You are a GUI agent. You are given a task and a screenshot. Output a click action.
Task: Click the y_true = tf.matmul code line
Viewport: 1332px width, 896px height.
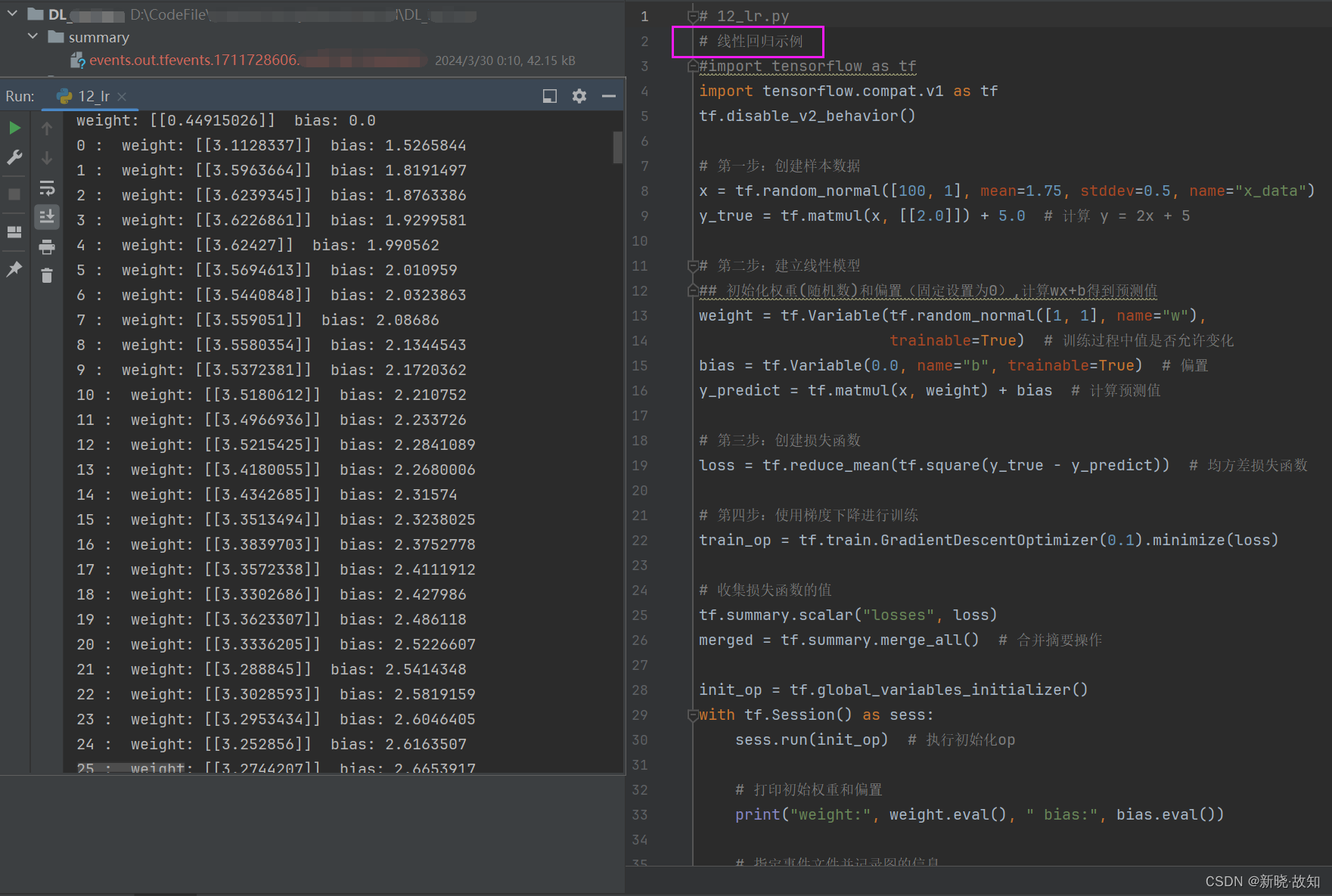[944, 216]
